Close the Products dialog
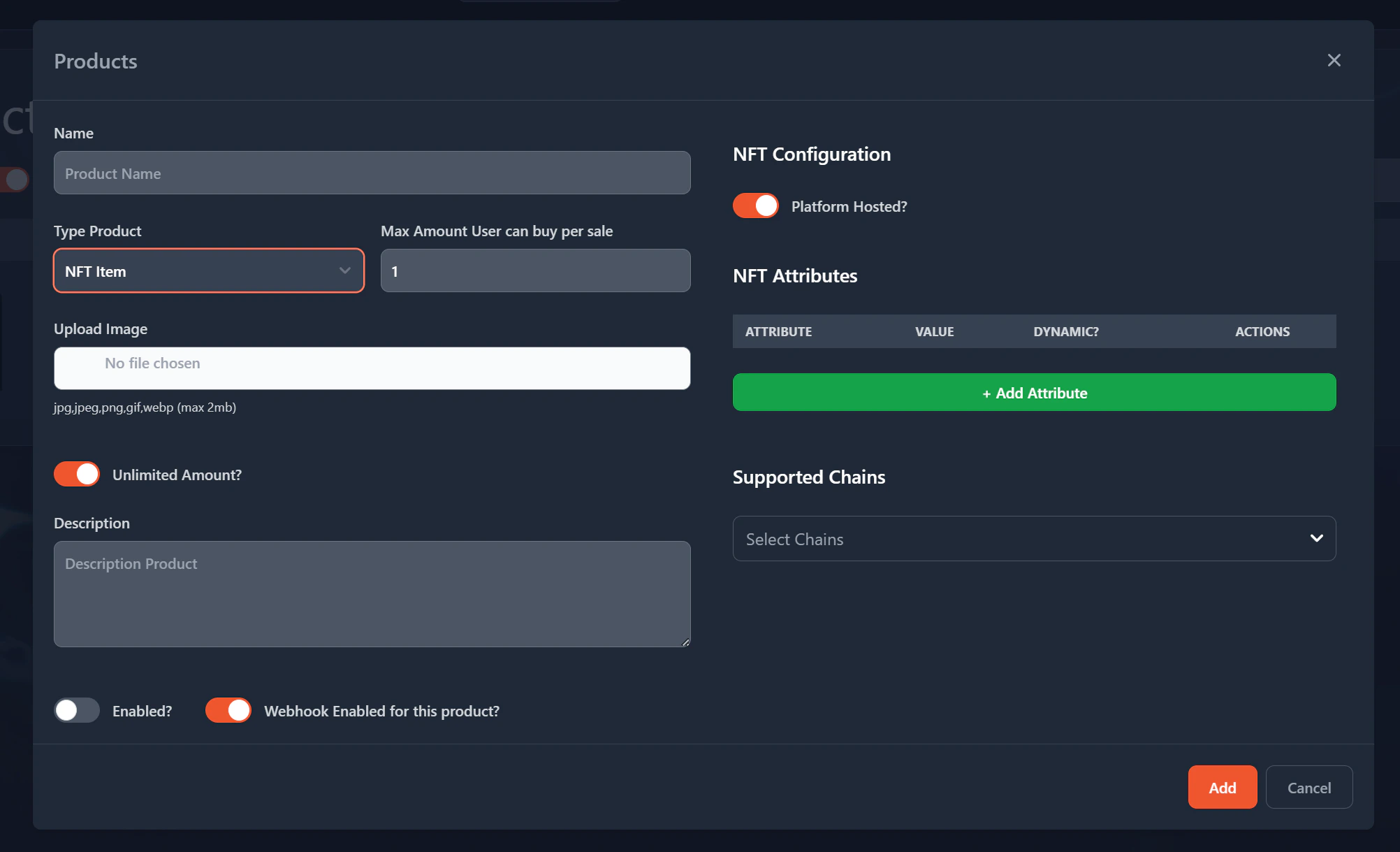The width and height of the screenshot is (1400, 852). point(1334,60)
